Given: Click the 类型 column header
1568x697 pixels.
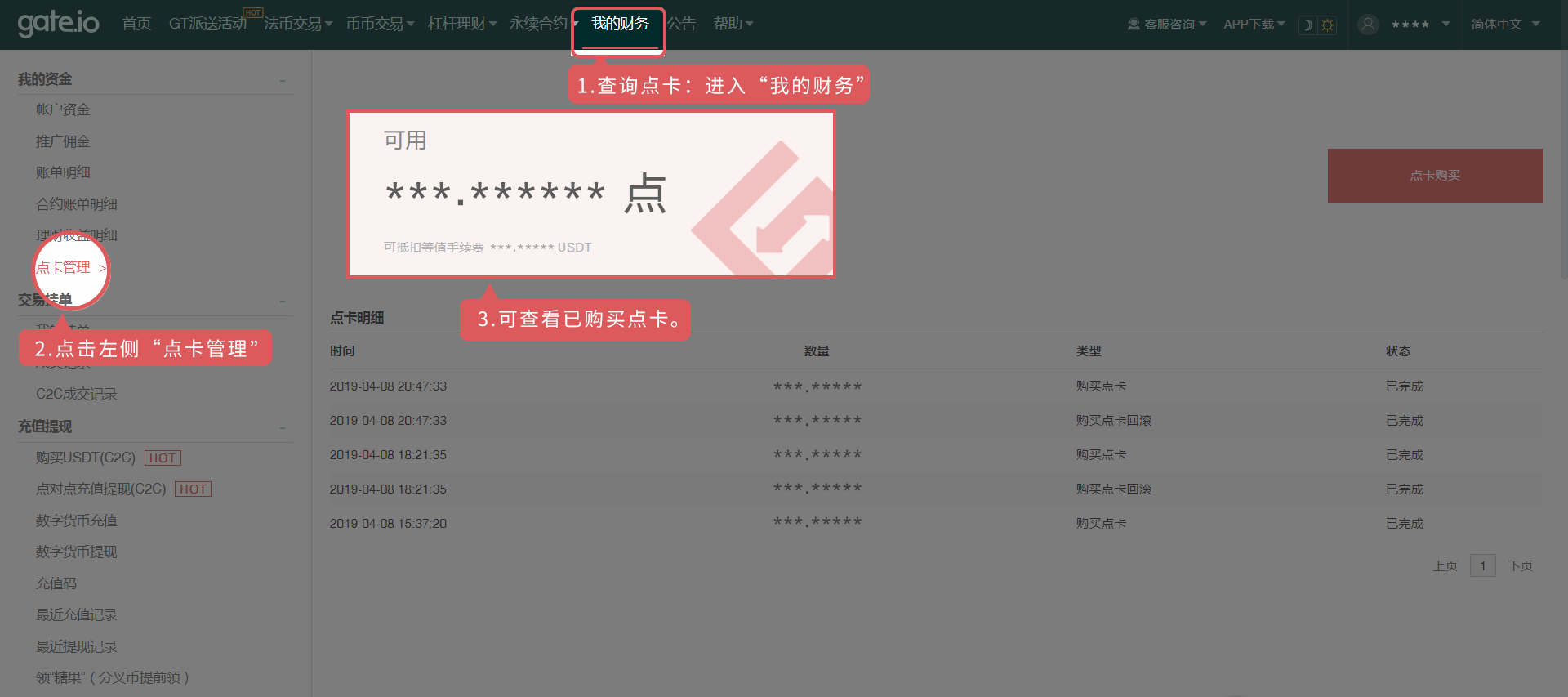Looking at the screenshot, I should point(1089,351).
